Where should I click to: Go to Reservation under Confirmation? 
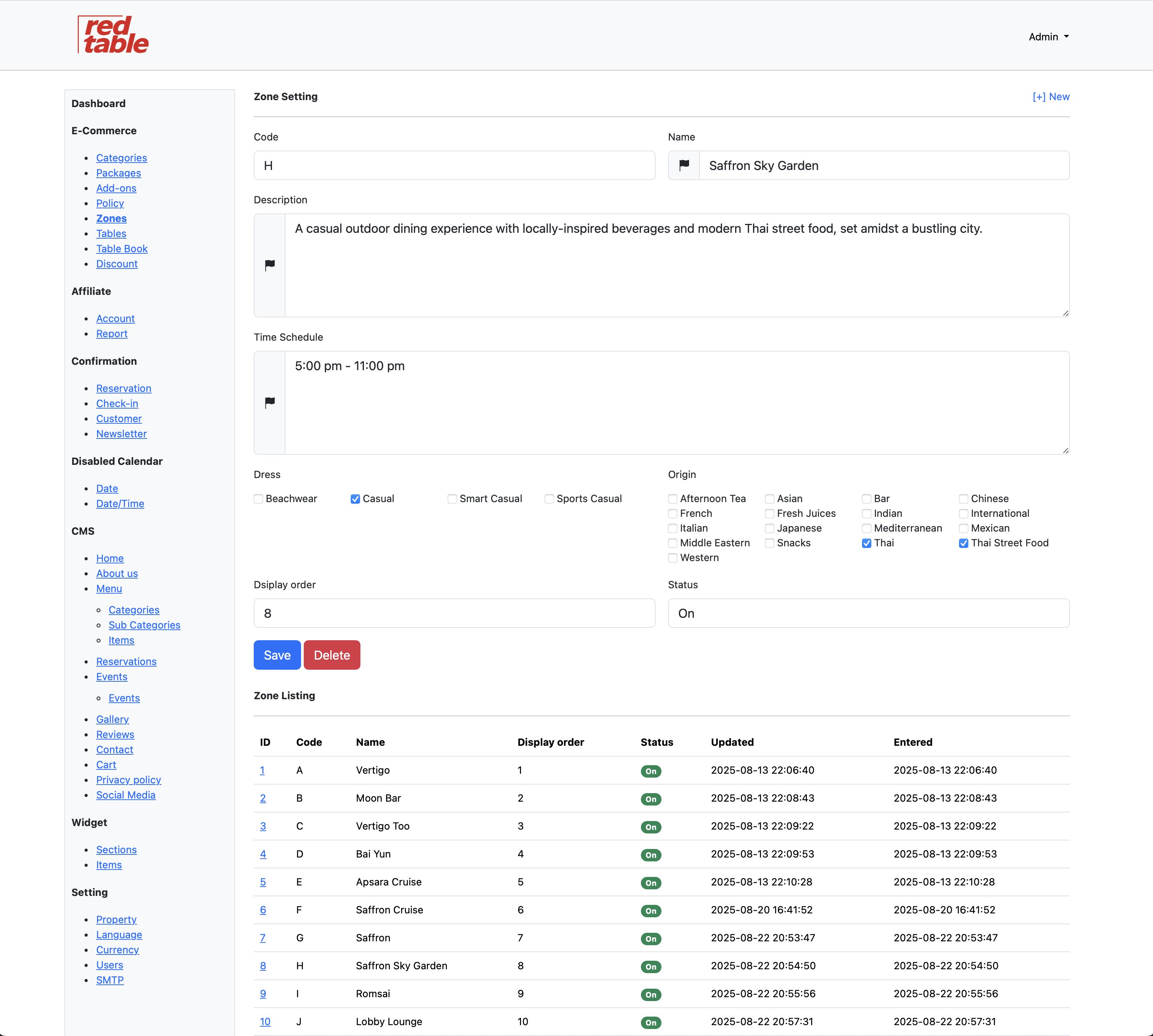[x=123, y=388]
